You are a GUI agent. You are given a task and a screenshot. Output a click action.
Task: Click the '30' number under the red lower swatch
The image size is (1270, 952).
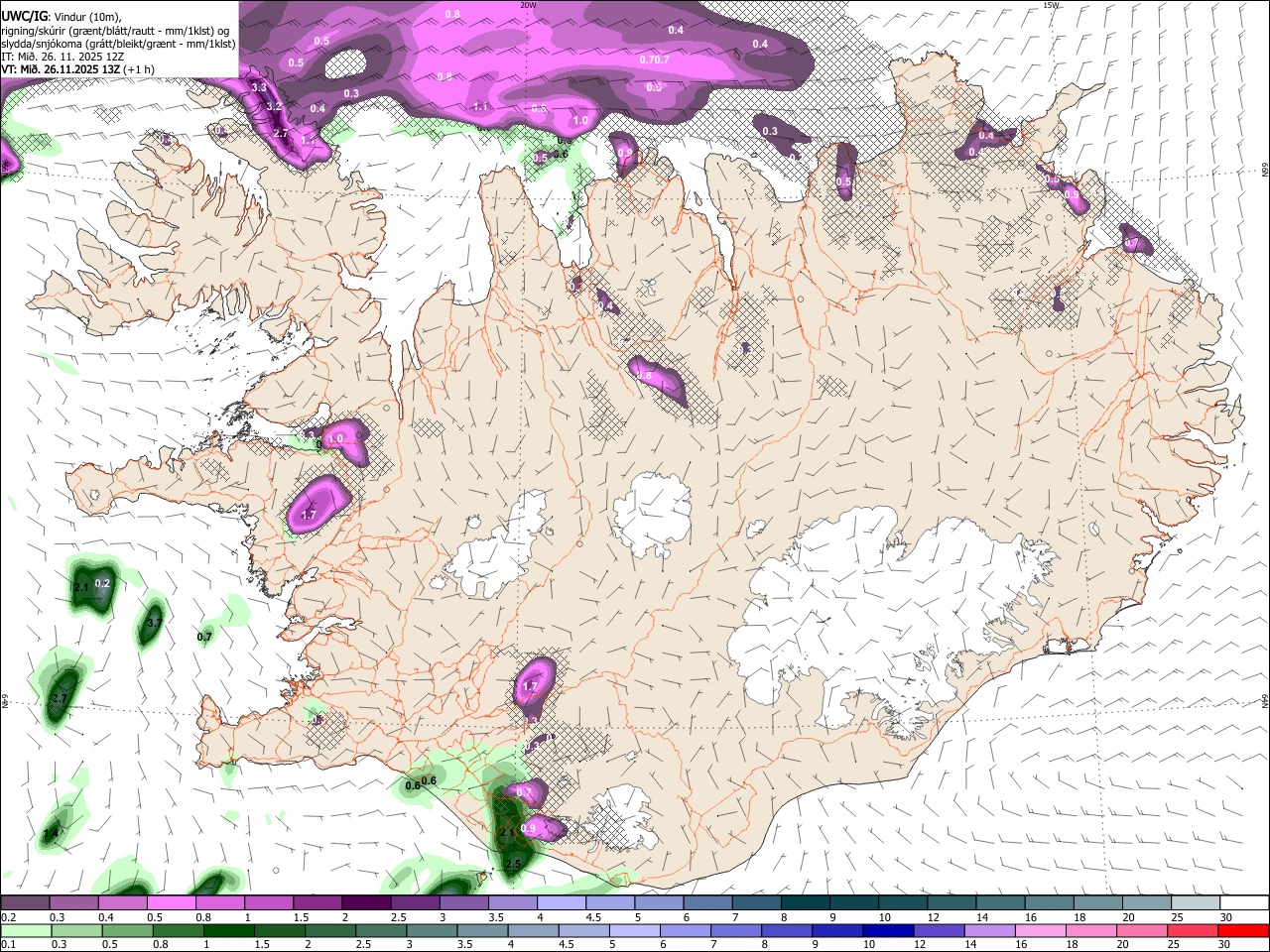click(1223, 945)
